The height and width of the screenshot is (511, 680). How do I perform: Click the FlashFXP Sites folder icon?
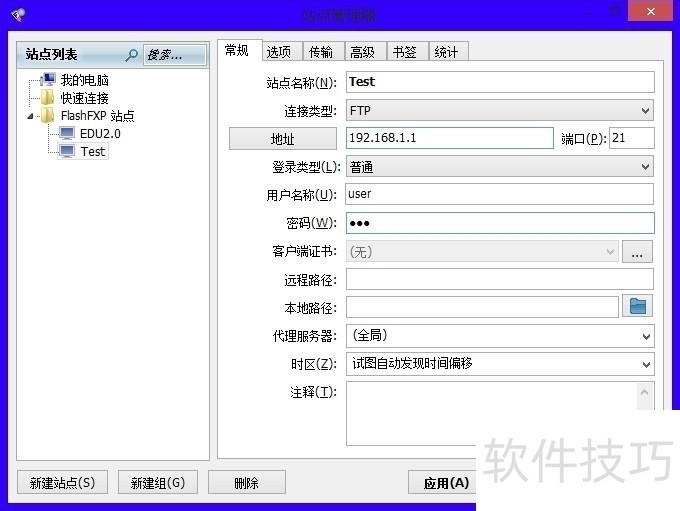pyautogui.click(x=47, y=116)
